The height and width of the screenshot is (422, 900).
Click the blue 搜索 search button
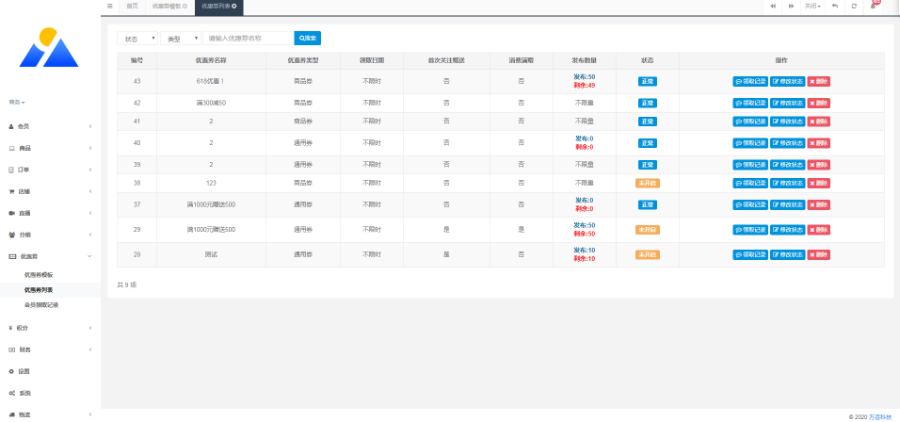tap(307, 38)
